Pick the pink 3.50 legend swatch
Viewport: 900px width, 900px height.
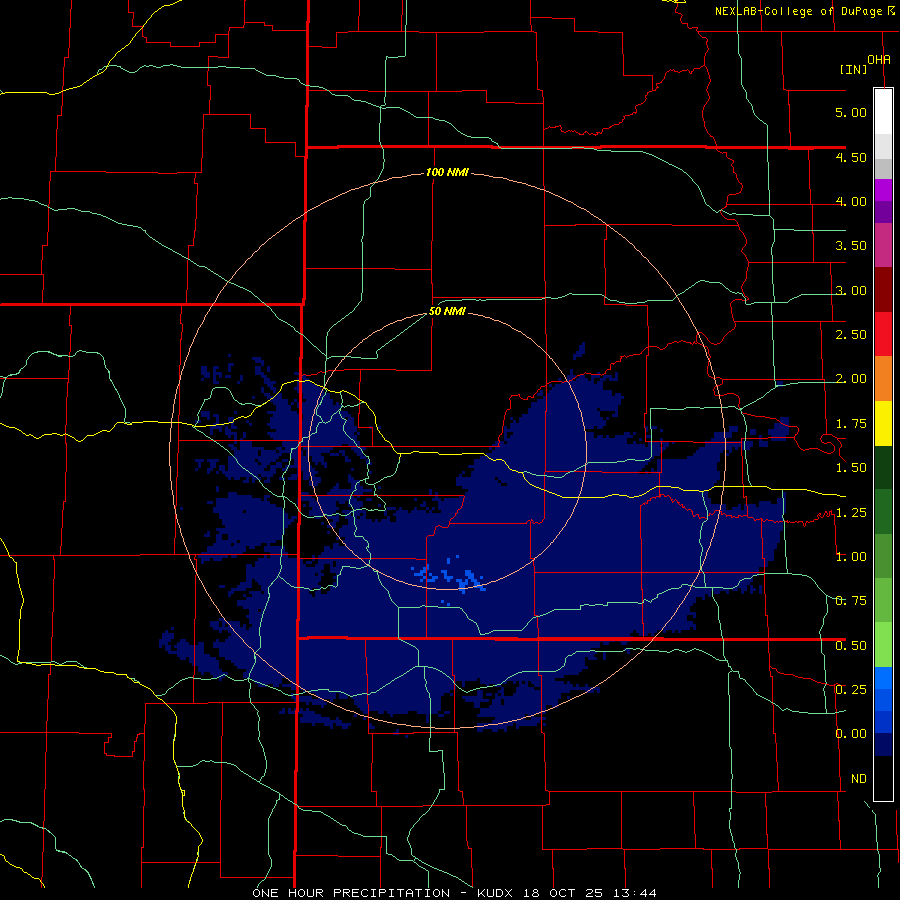883,245
